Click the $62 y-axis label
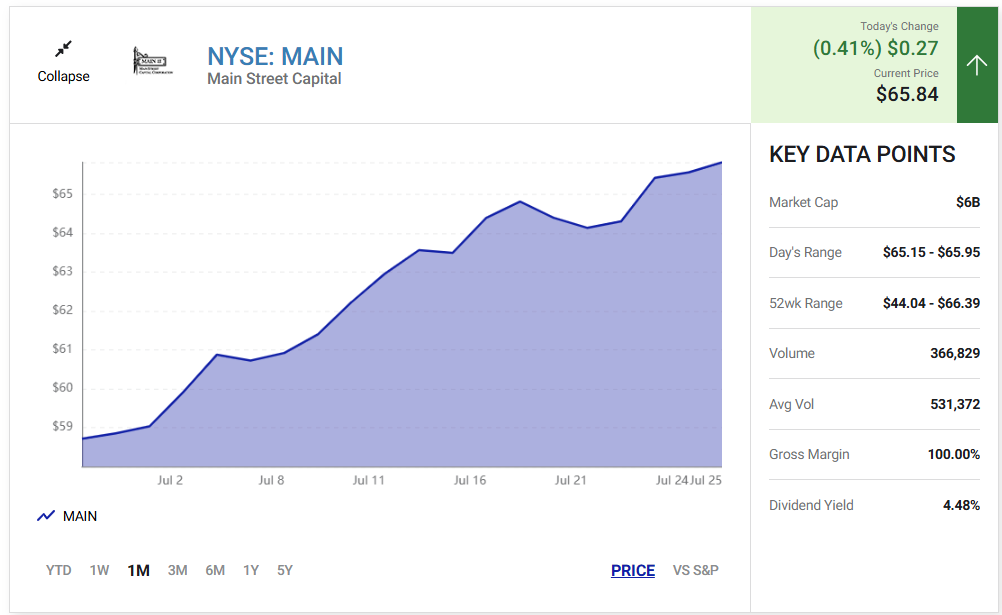Image resolution: width=1002 pixels, height=615 pixels. click(63, 310)
